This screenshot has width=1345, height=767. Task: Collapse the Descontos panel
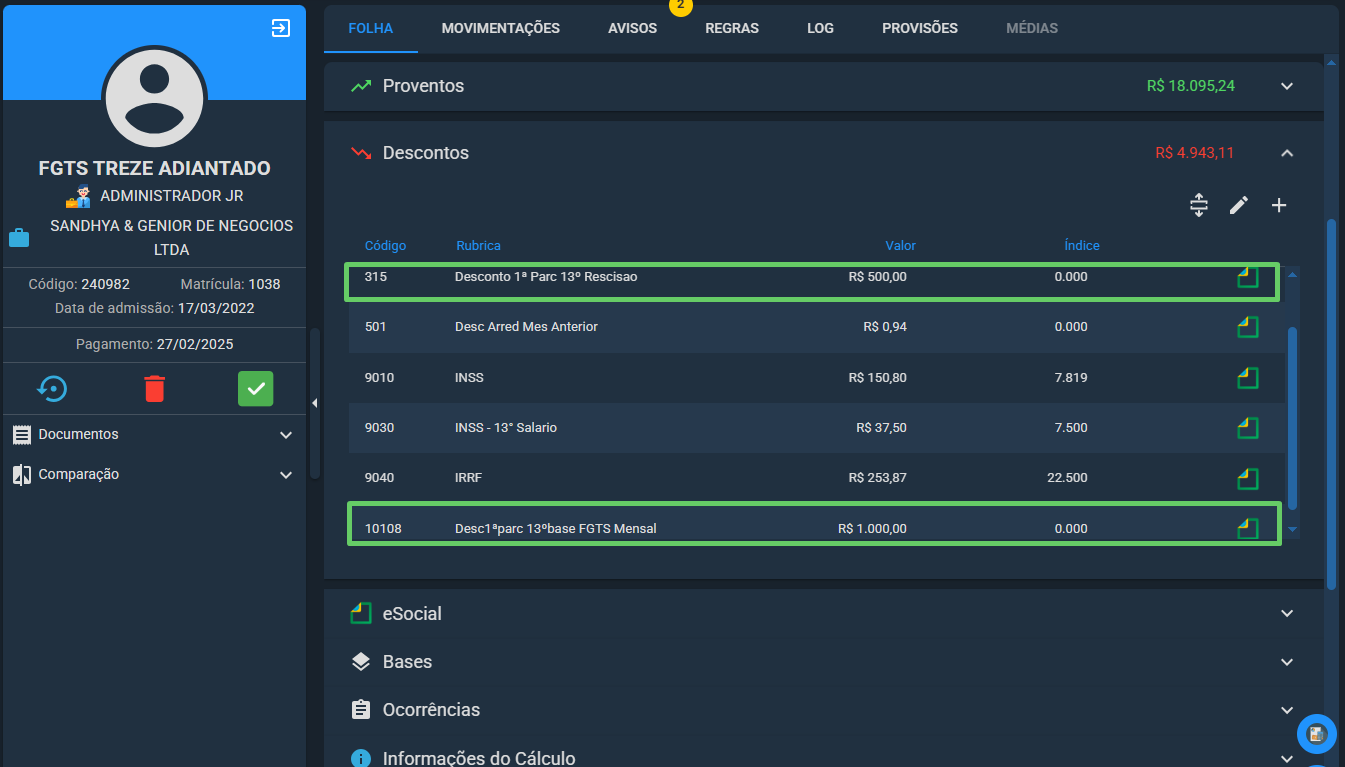tap(1287, 153)
